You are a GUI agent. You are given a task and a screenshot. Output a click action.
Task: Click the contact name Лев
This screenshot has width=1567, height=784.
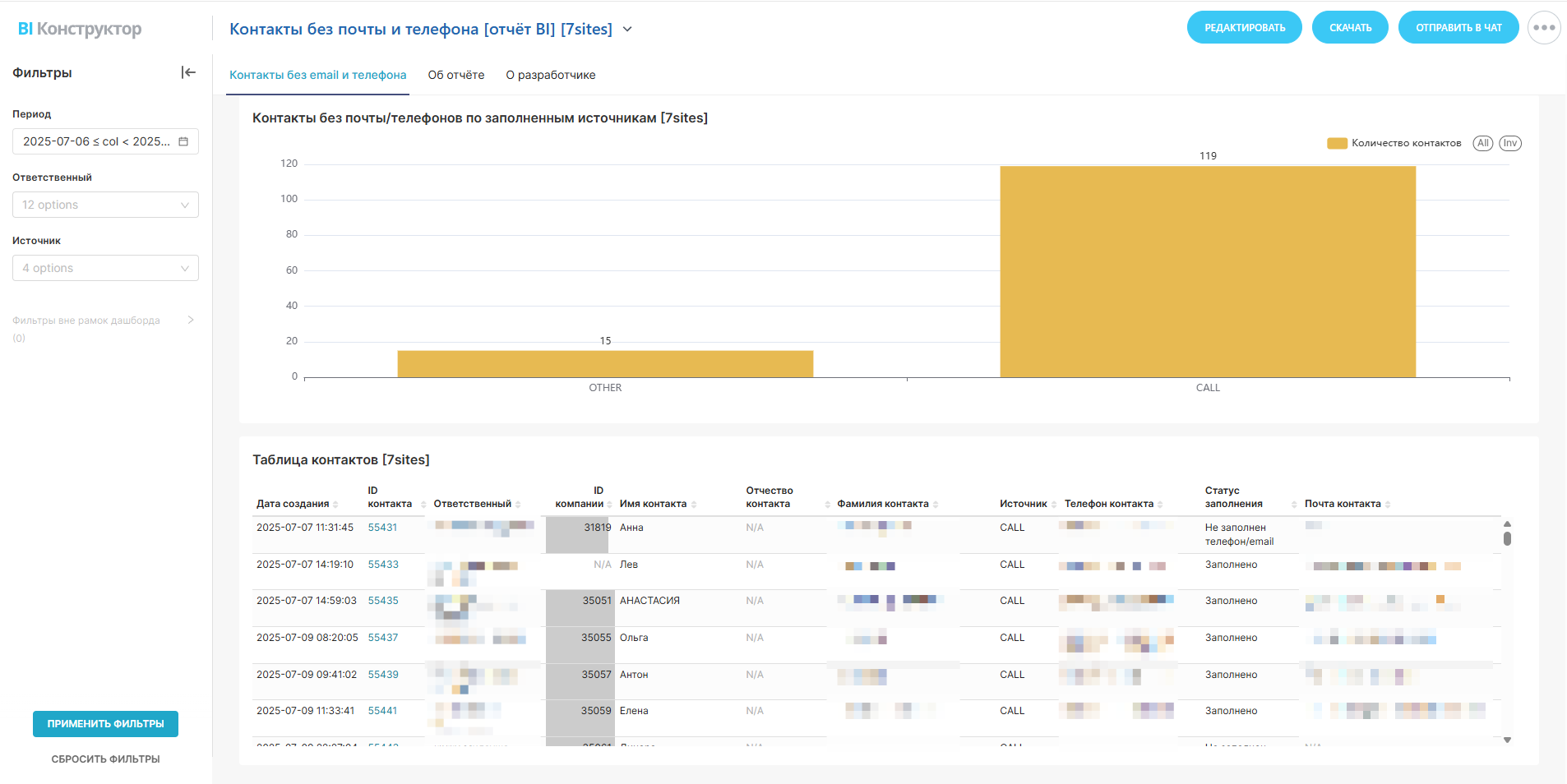(x=629, y=565)
